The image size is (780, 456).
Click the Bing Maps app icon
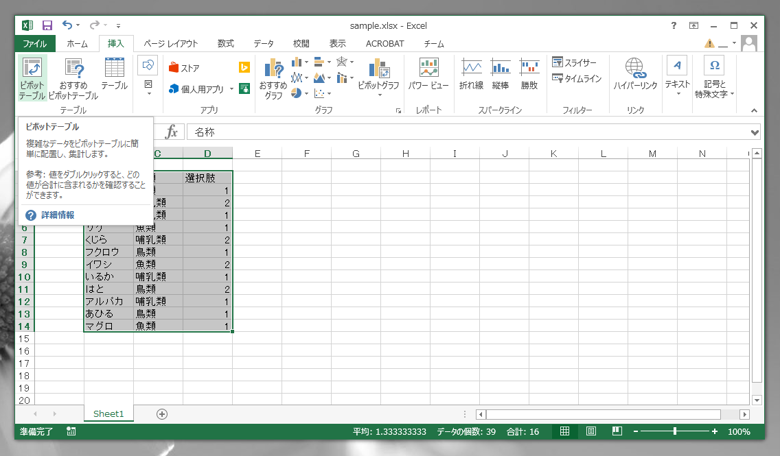coord(244,67)
